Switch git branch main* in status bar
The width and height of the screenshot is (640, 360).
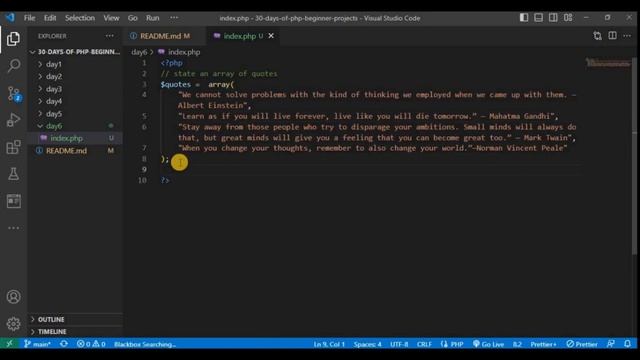(37, 344)
